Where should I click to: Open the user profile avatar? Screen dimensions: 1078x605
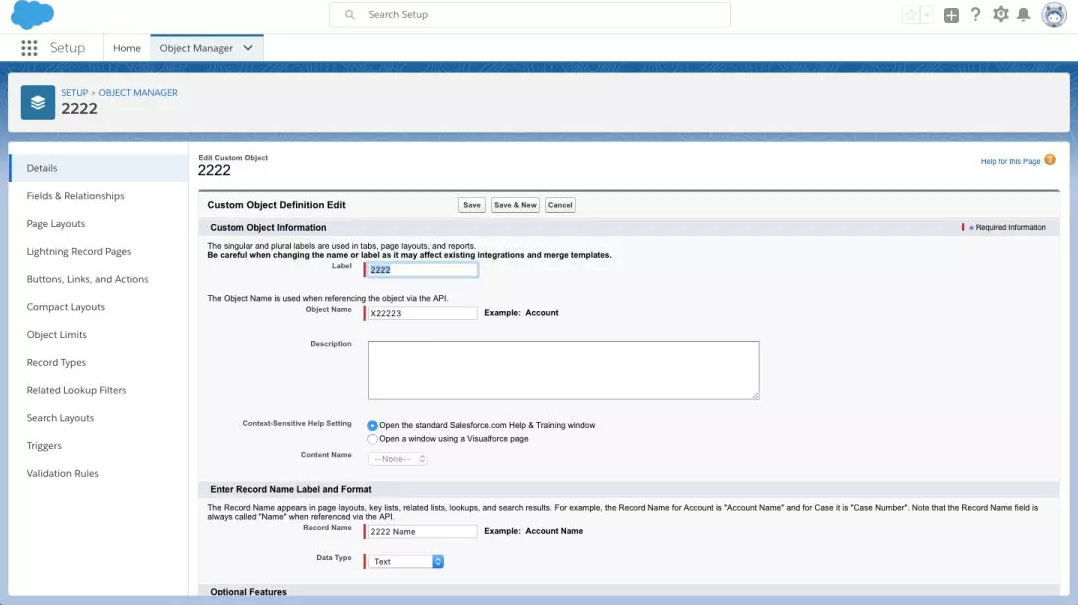pyautogui.click(x=1053, y=15)
